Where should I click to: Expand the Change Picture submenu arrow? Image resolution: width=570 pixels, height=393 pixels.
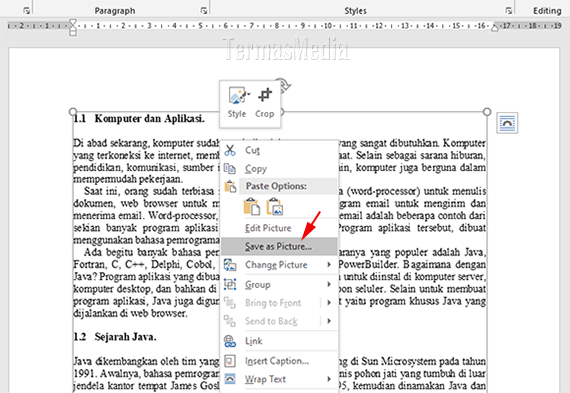329,265
